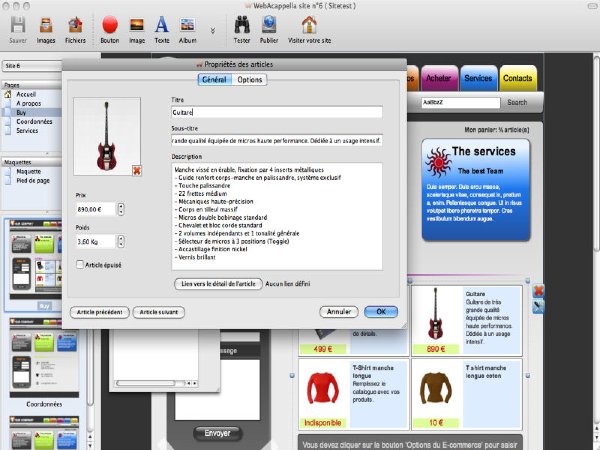600x450 pixels.
Task: Open the Fichiers toolbar icon
Action: click(x=75, y=25)
